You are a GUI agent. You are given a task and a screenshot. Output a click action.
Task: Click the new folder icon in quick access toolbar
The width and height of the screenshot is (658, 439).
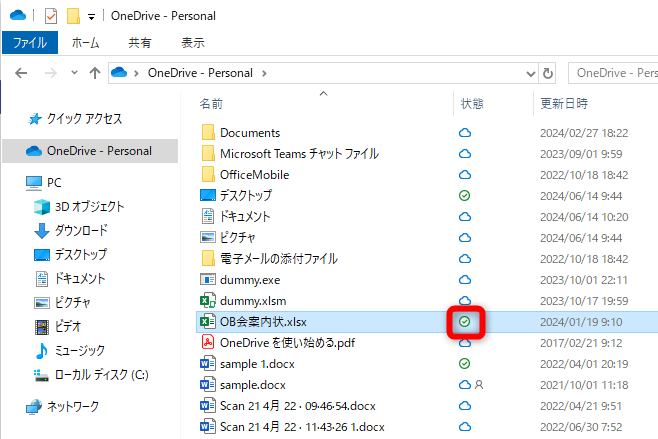tap(73, 16)
